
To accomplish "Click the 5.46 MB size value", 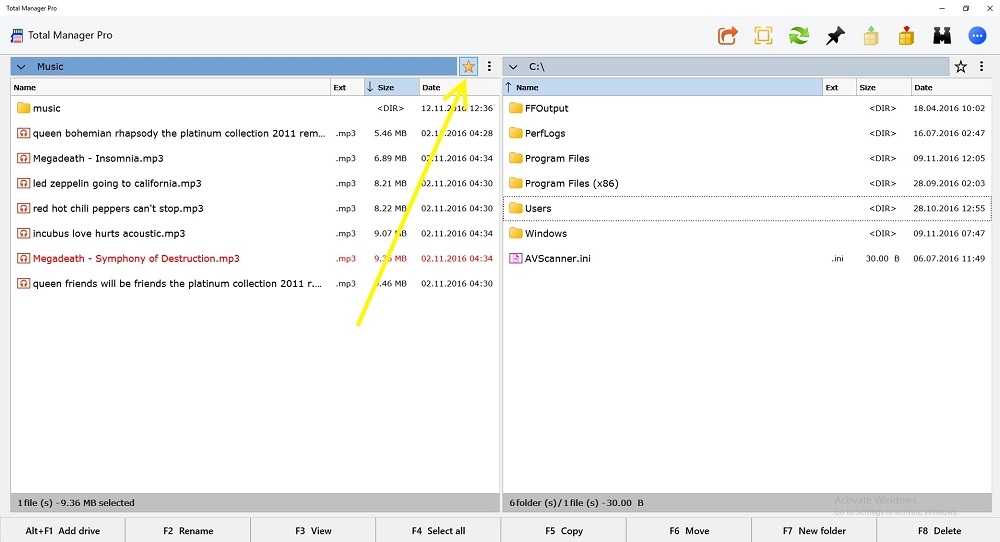I will pyautogui.click(x=390, y=133).
